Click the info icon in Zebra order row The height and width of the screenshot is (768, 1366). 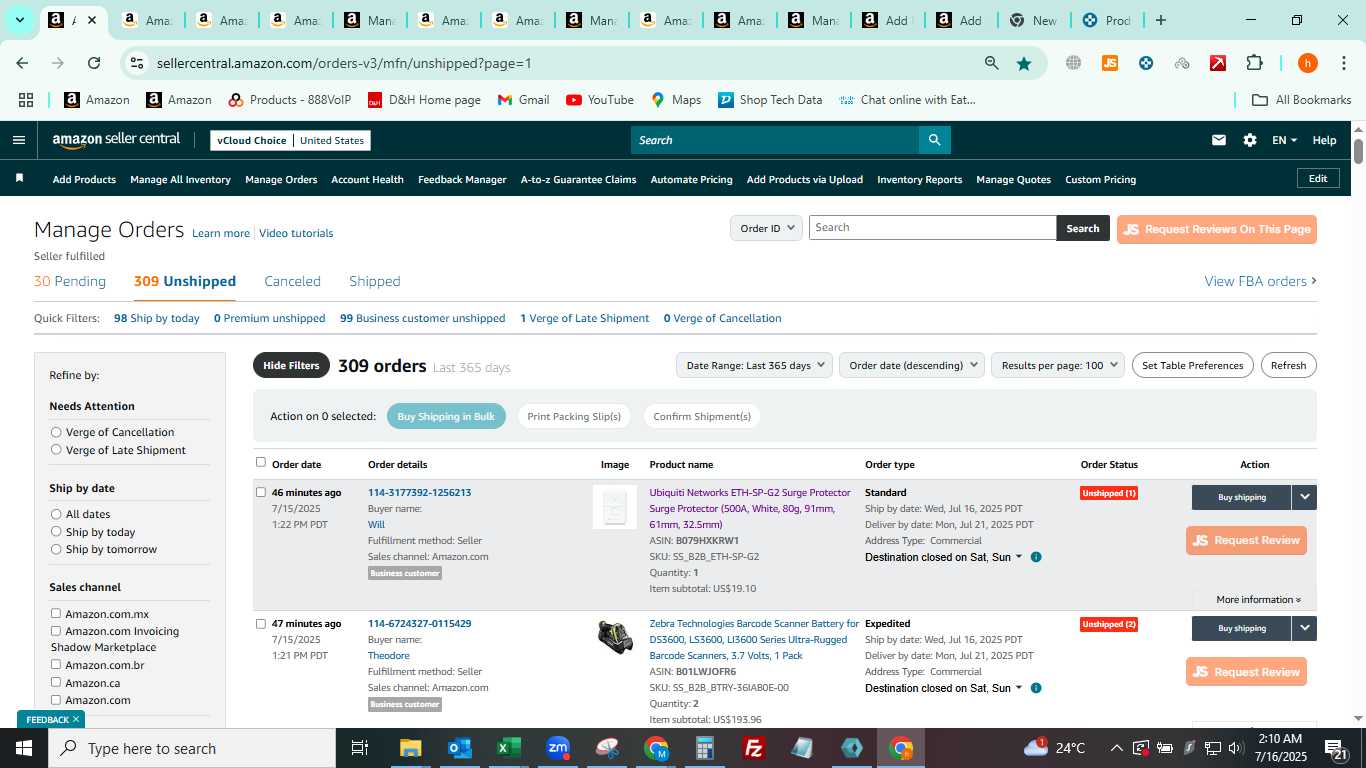(1036, 688)
